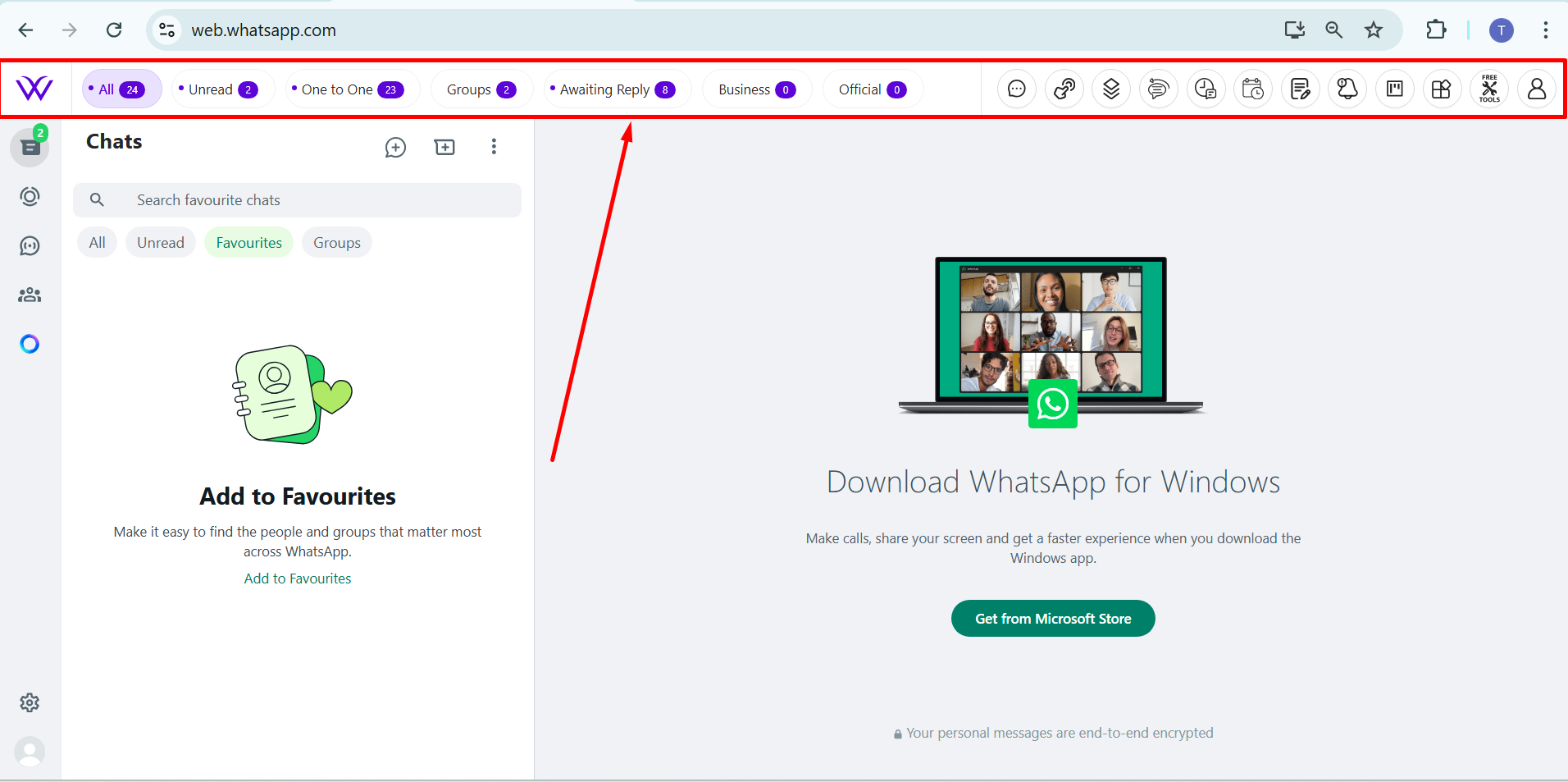Click the new folder plus icon beside Chats

444,147
